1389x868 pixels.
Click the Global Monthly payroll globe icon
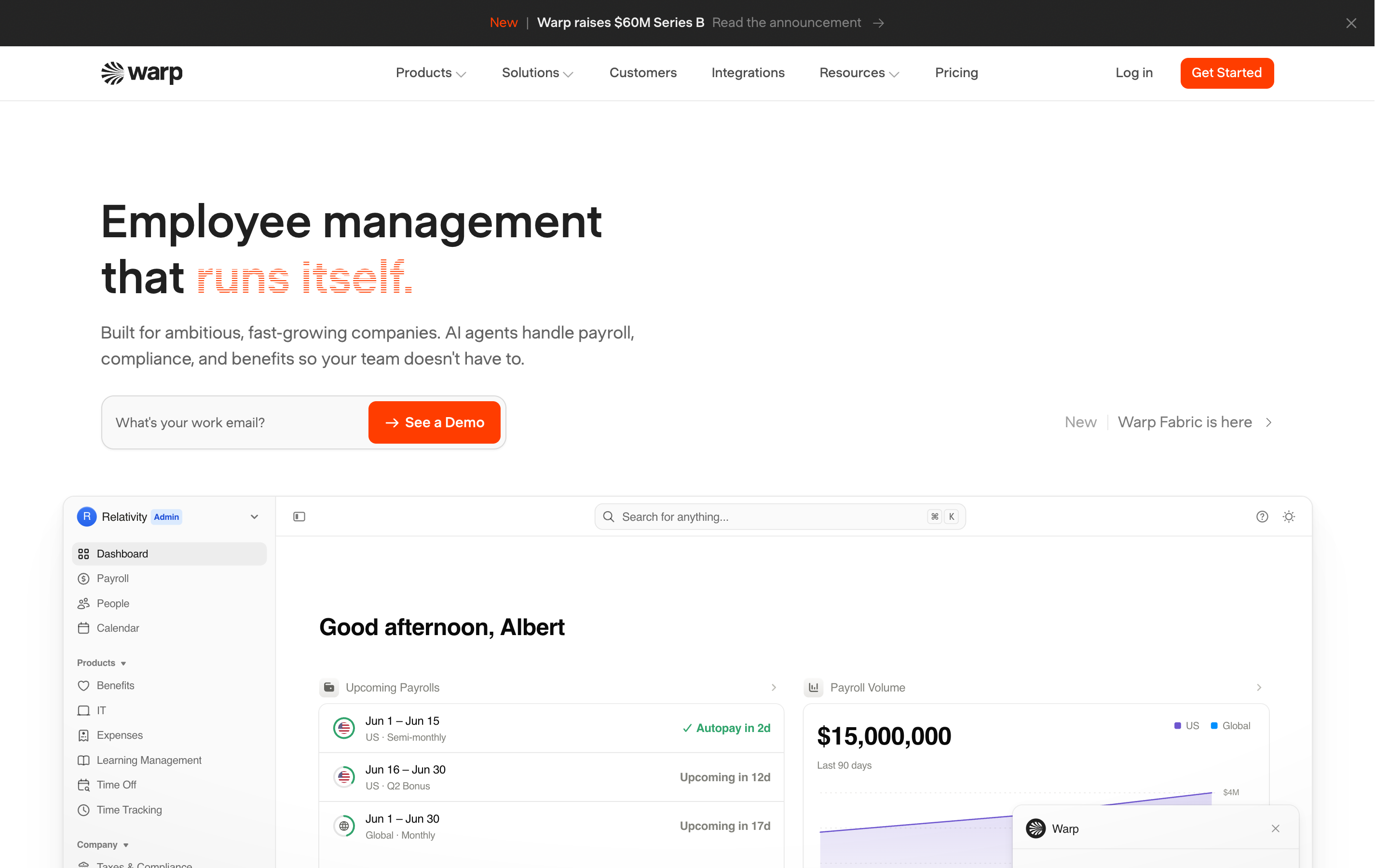pos(344,826)
